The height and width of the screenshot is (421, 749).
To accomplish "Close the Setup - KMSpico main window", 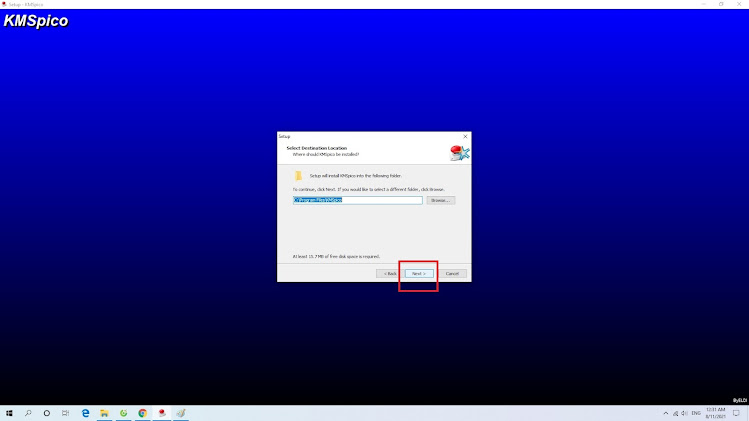I will 739,4.
